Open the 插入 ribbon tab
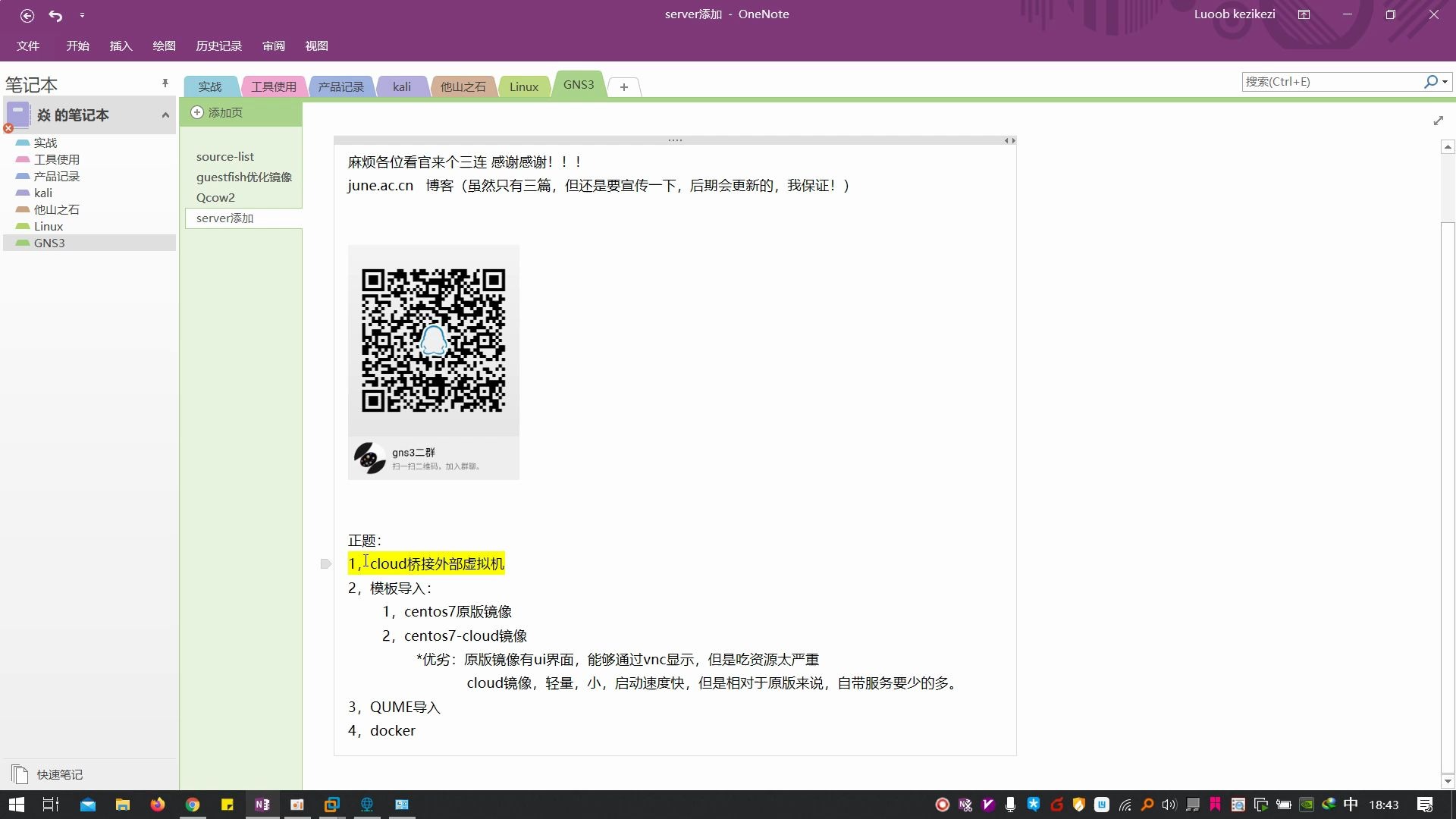1456x819 pixels. coord(121,46)
